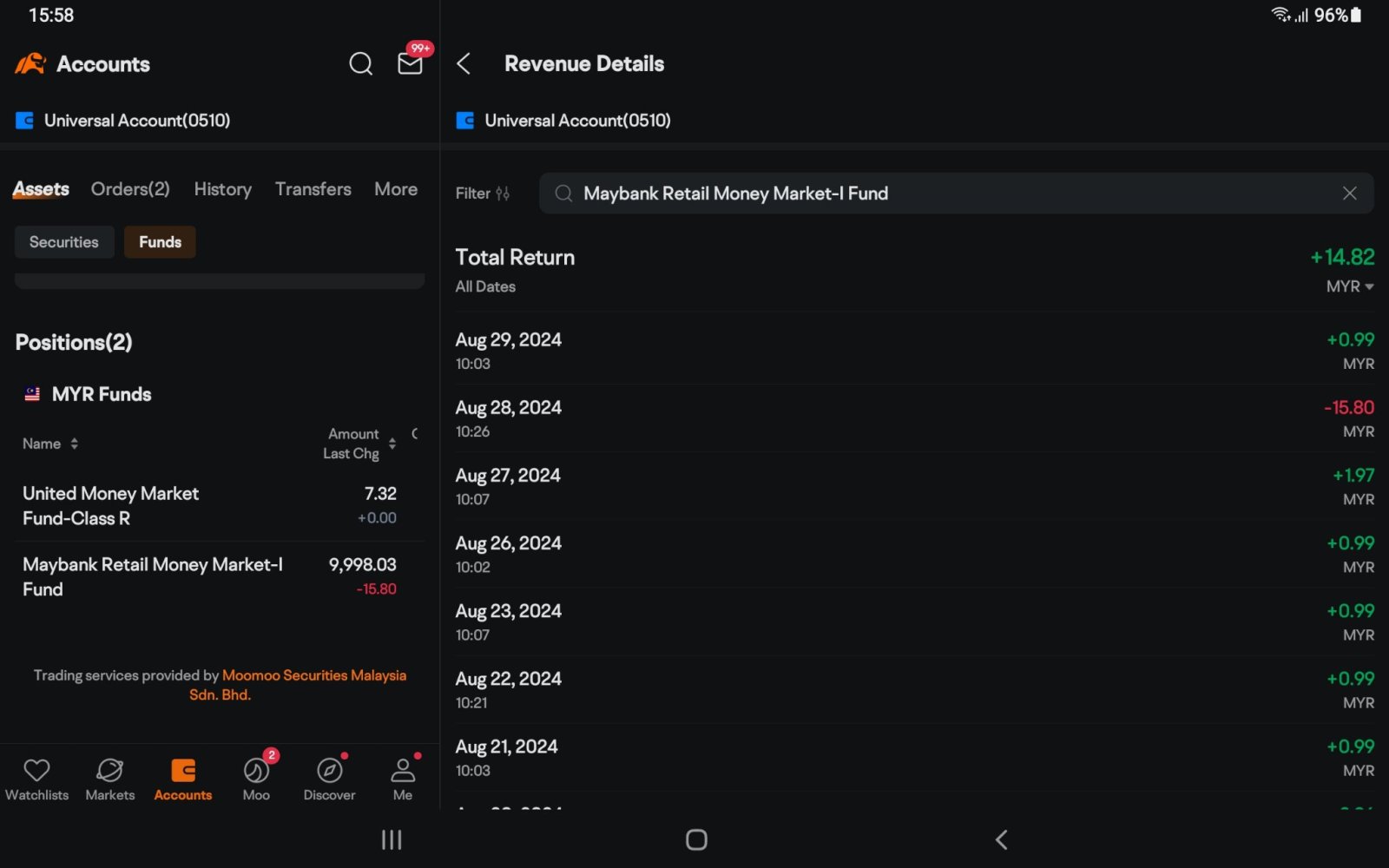The image size is (1389, 868).
Task: Tap the +14.82 total return value
Action: pos(1342,257)
